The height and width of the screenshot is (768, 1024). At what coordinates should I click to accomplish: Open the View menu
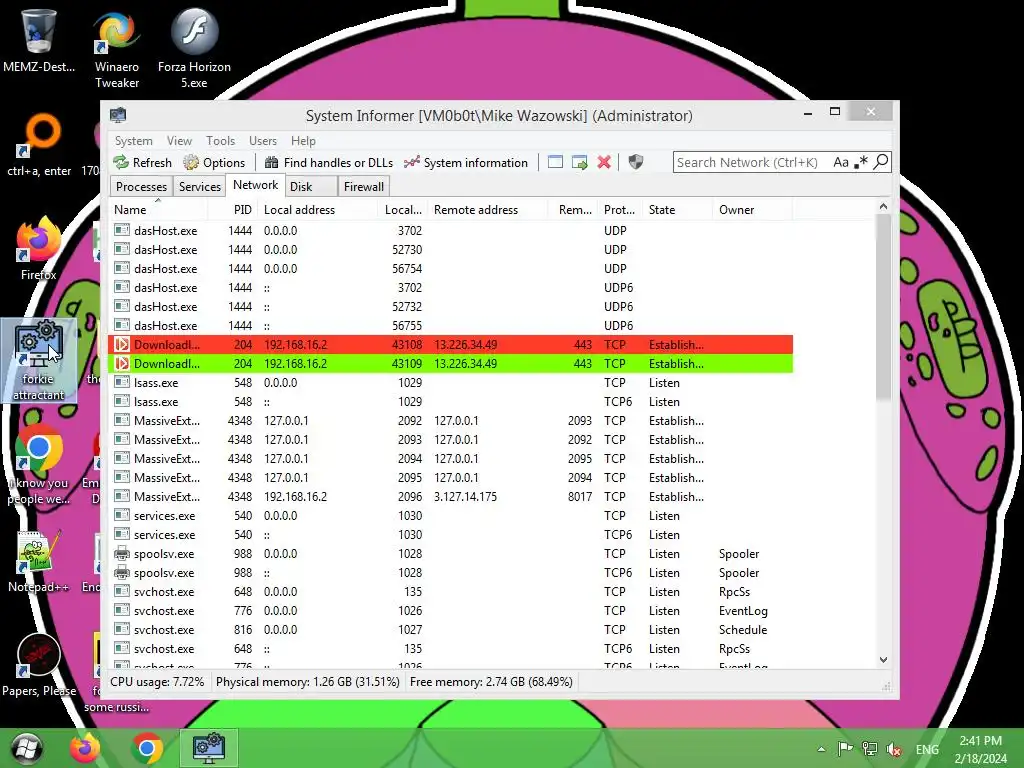click(x=179, y=140)
